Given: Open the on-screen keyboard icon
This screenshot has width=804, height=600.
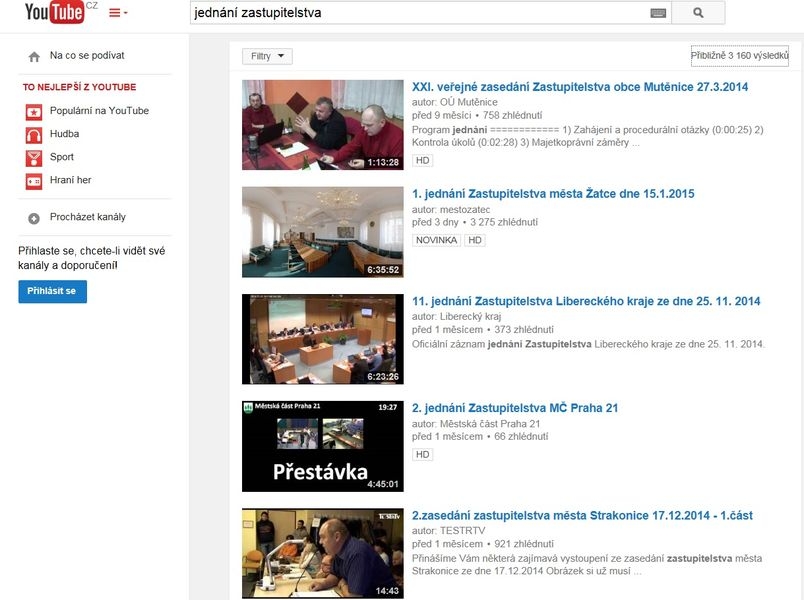Looking at the screenshot, I should point(658,13).
